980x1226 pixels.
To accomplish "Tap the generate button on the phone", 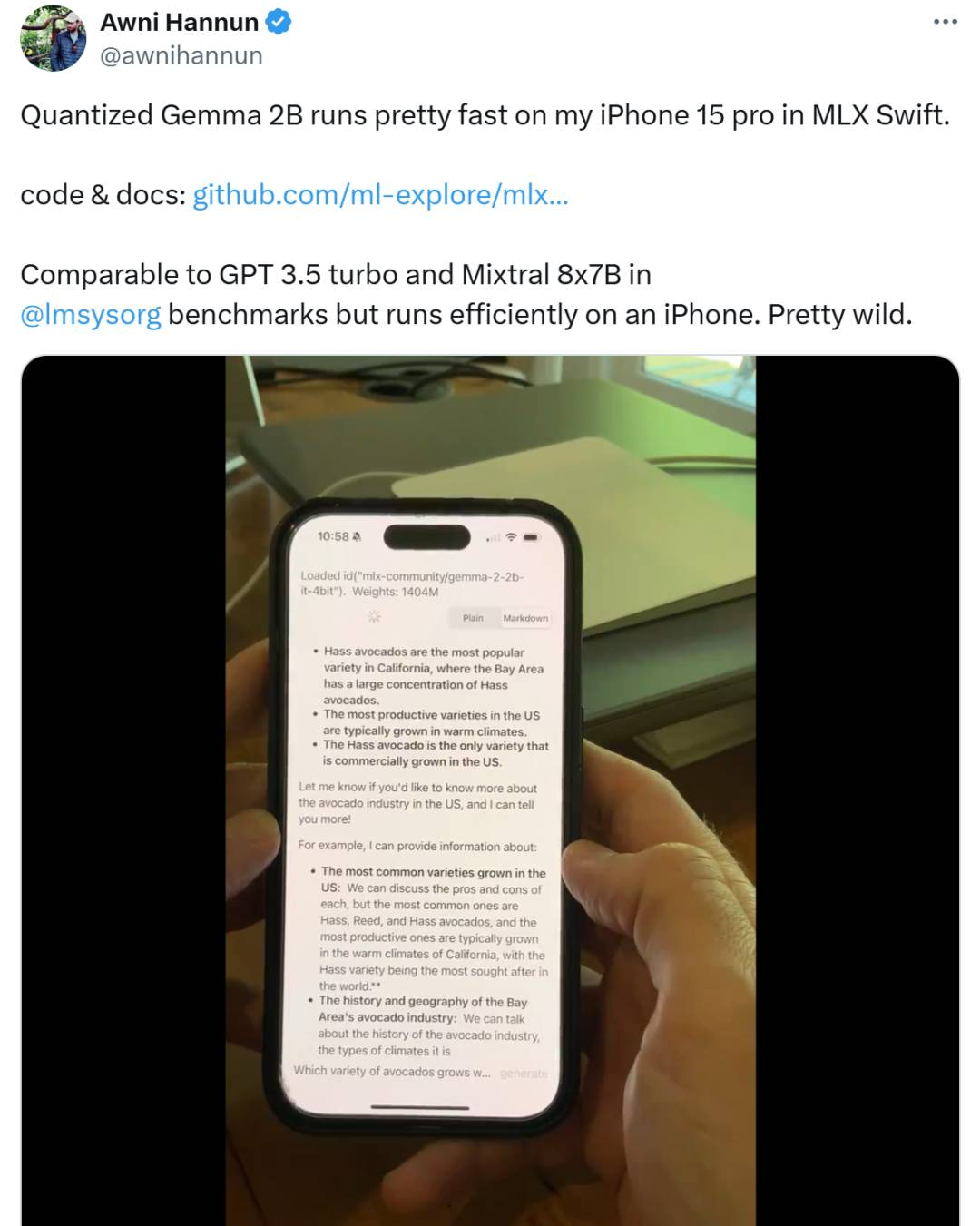I will 524,1074.
